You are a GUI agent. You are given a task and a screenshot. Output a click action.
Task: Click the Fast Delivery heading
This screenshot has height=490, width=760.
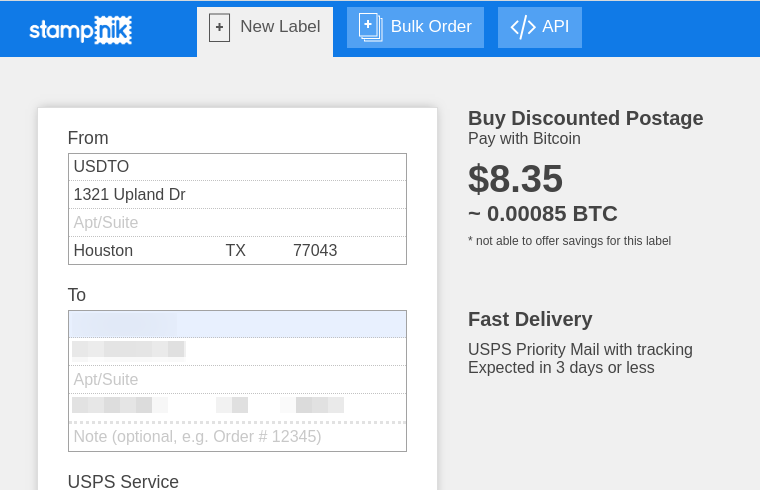point(530,319)
